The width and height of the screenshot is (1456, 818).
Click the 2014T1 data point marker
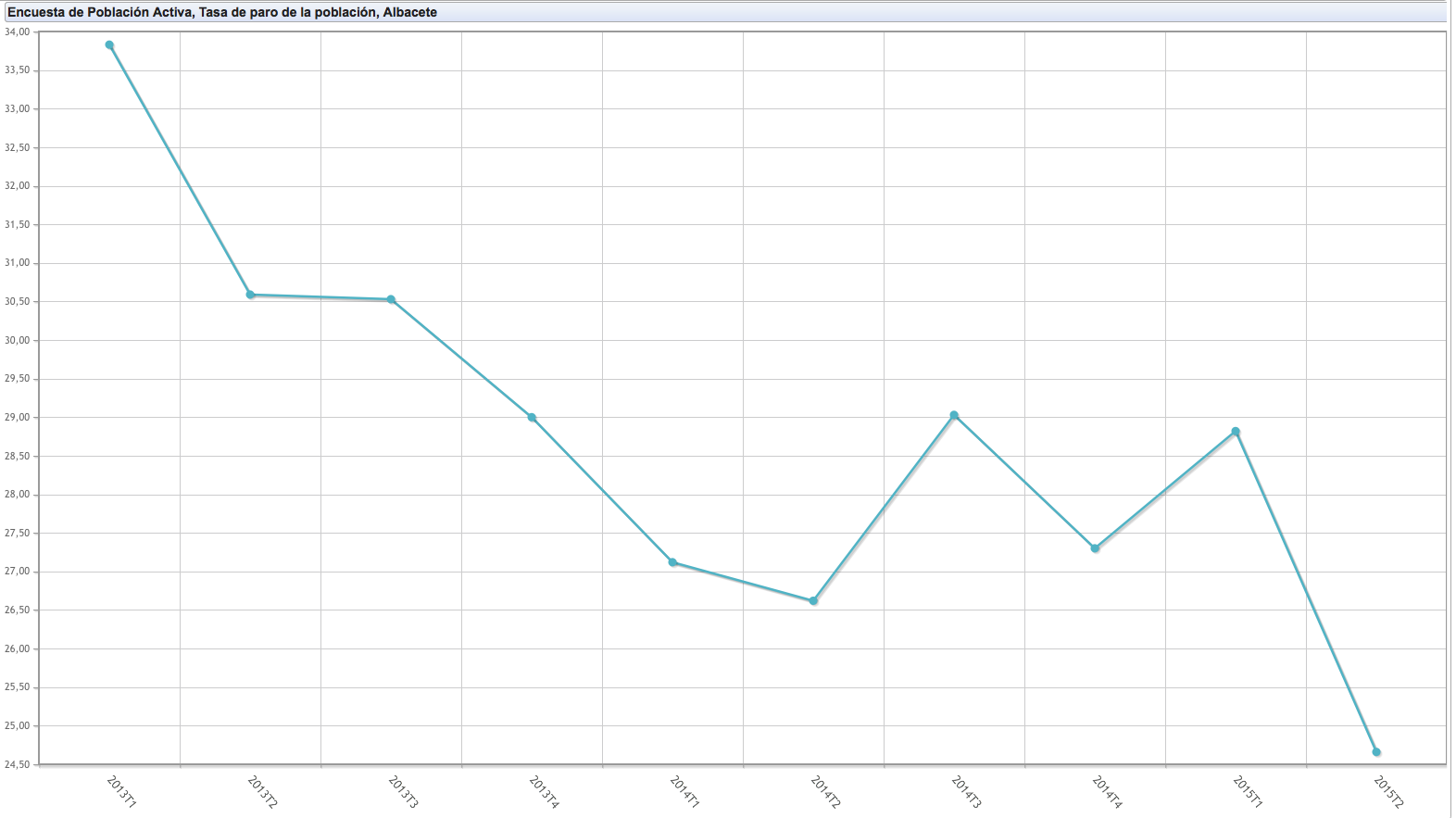pyautogui.click(x=672, y=562)
